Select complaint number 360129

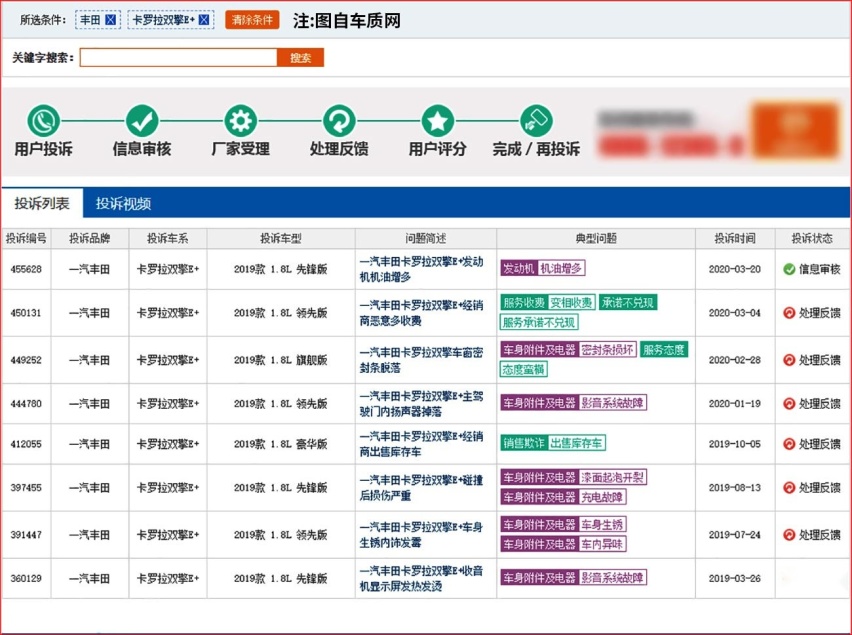pos(26,579)
